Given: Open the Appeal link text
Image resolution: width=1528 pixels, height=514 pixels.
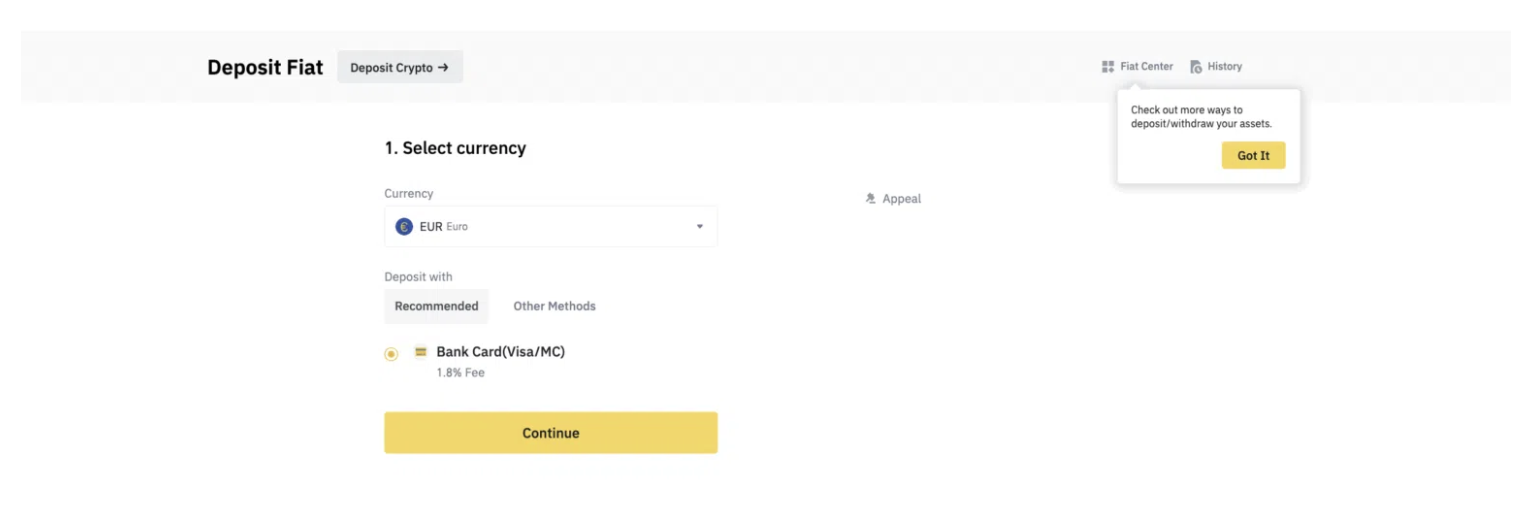Looking at the screenshot, I should pyautogui.click(x=901, y=199).
